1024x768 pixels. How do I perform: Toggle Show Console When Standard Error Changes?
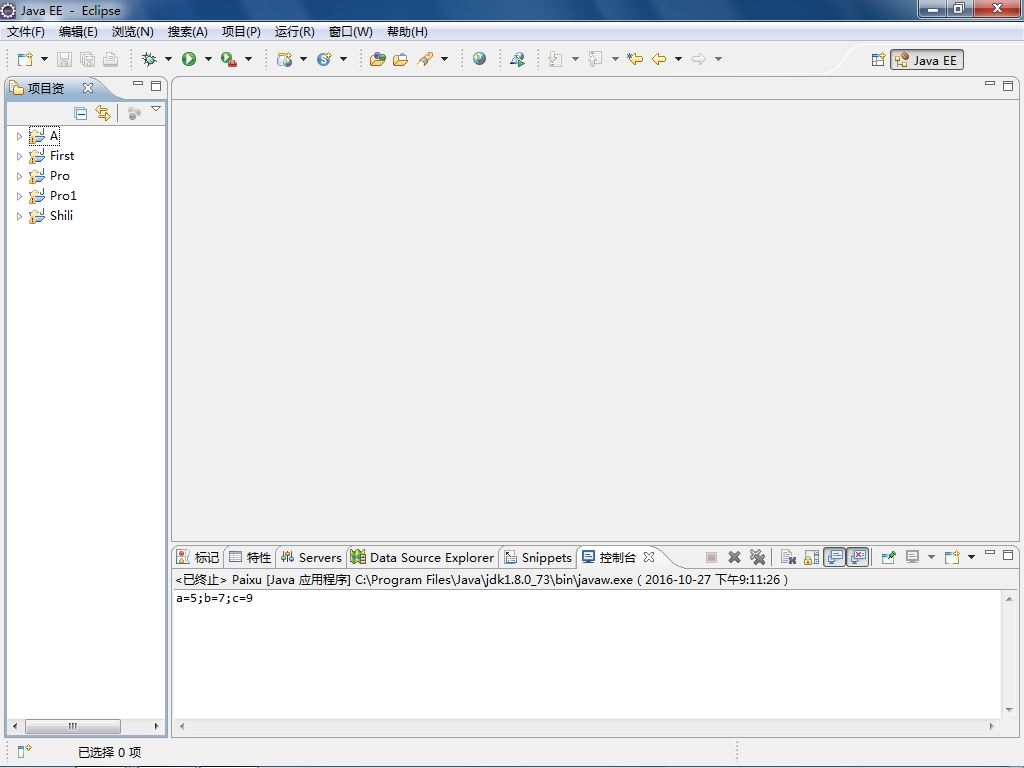click(858, 557)
